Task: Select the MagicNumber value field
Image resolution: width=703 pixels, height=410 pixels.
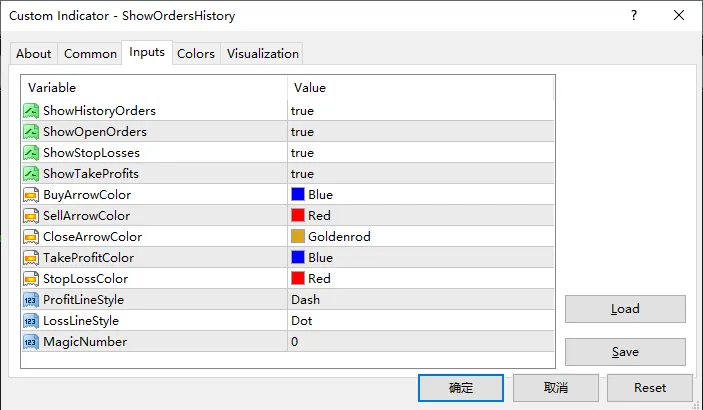Action: coord(420,342)
